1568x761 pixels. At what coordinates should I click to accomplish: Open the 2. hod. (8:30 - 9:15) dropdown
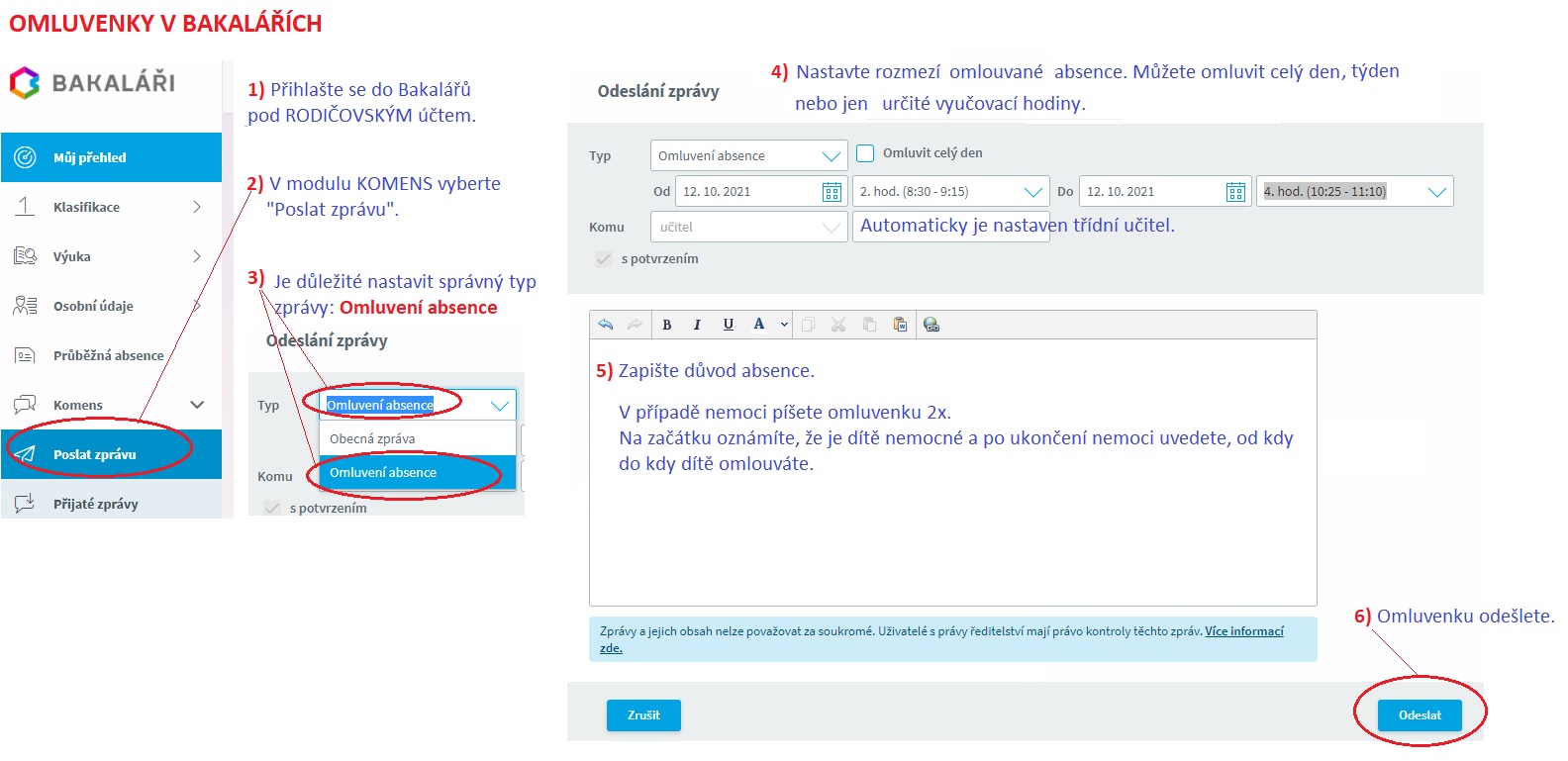(x=950, y=191)
